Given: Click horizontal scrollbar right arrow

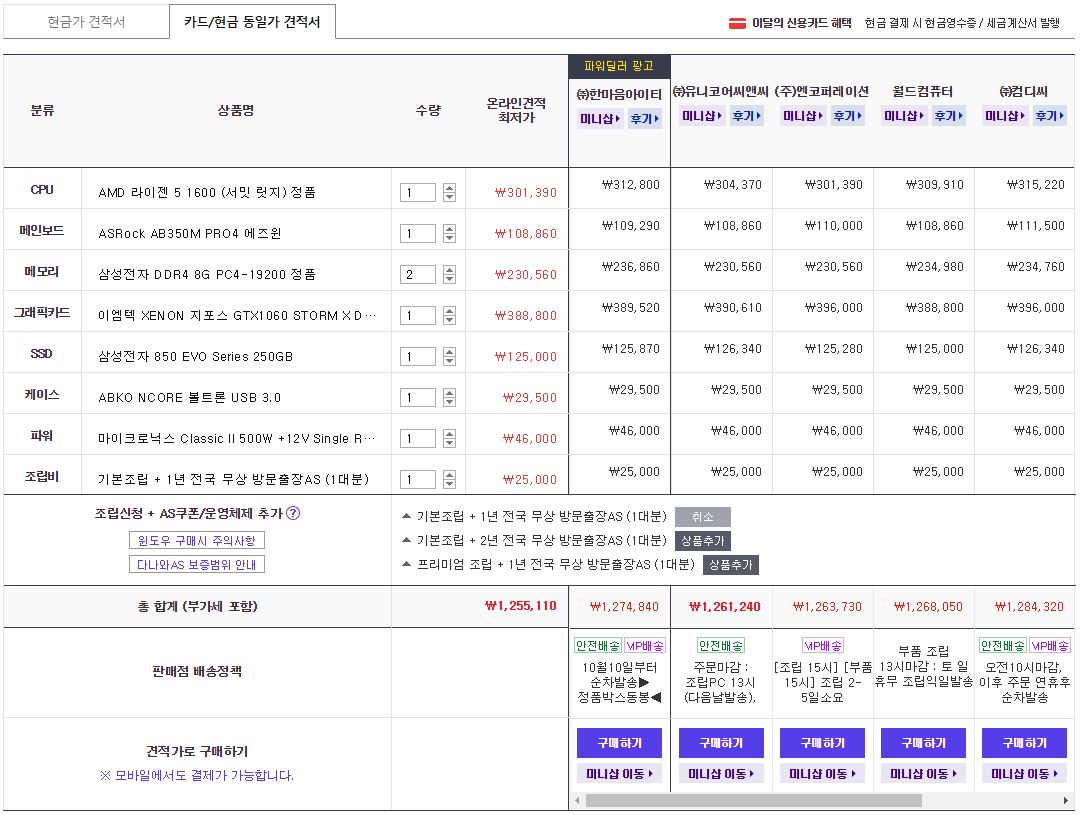Looking at the screenshot, I should pyautogui.click(x=1065, y=800).
